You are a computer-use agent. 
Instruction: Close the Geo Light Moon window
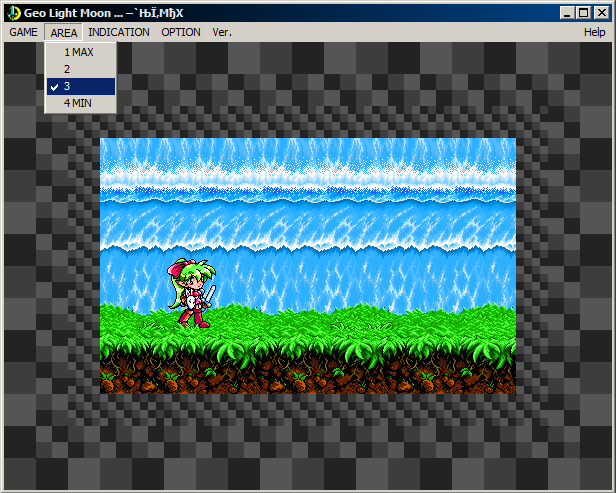click(601, 13)
